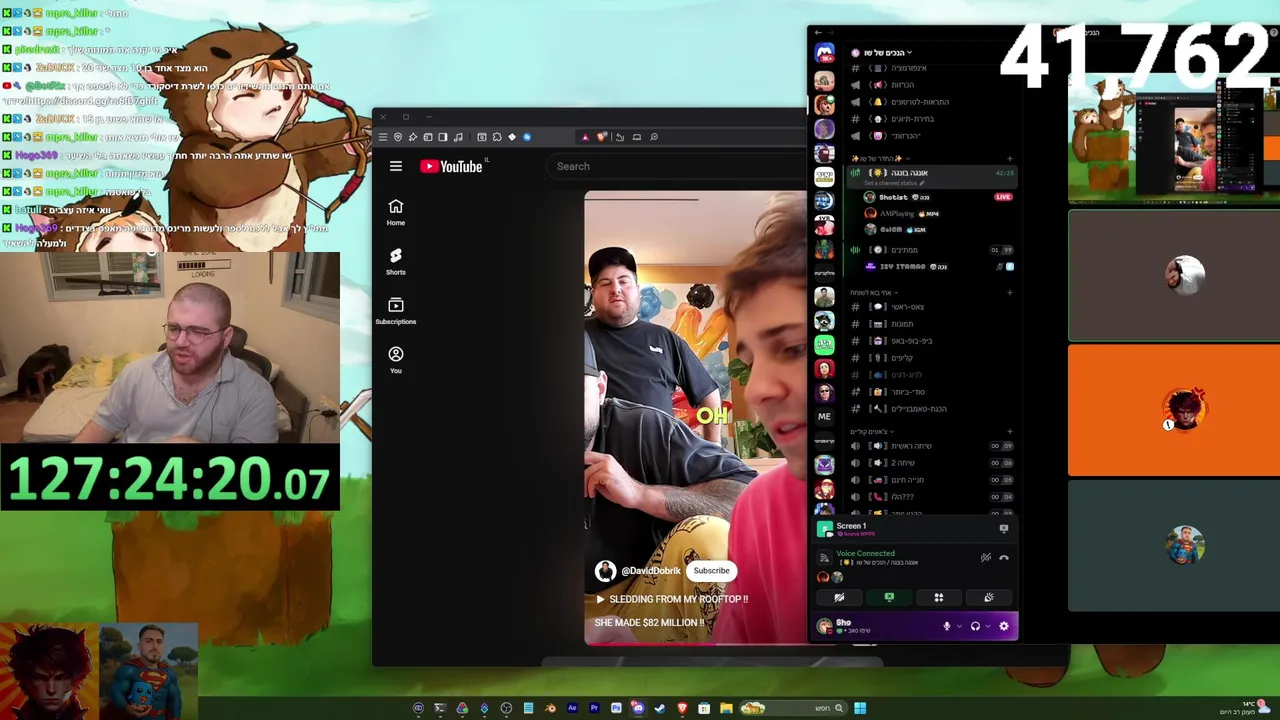Screen dimensions: 1280x720
Task: Open the browser hamburger menu icon
Action: click(382, 137)
